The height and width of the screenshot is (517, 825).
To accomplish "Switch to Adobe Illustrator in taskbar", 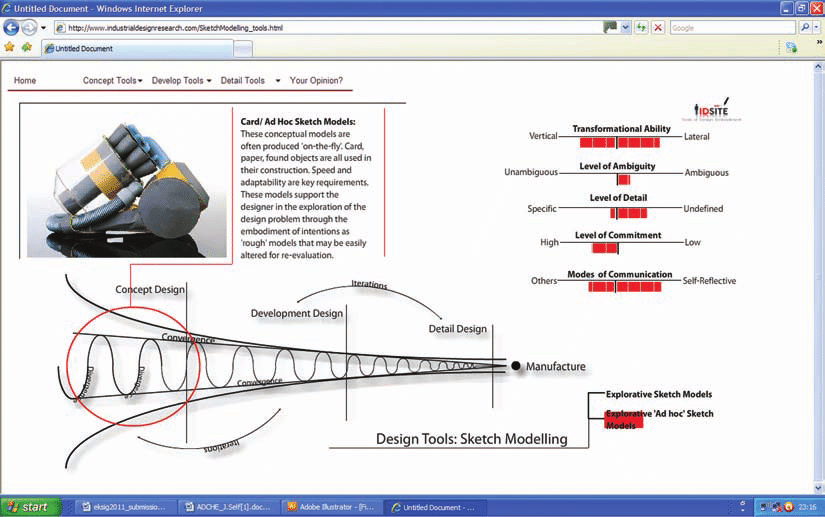I will pyautogui.click(x=330, y=507).
